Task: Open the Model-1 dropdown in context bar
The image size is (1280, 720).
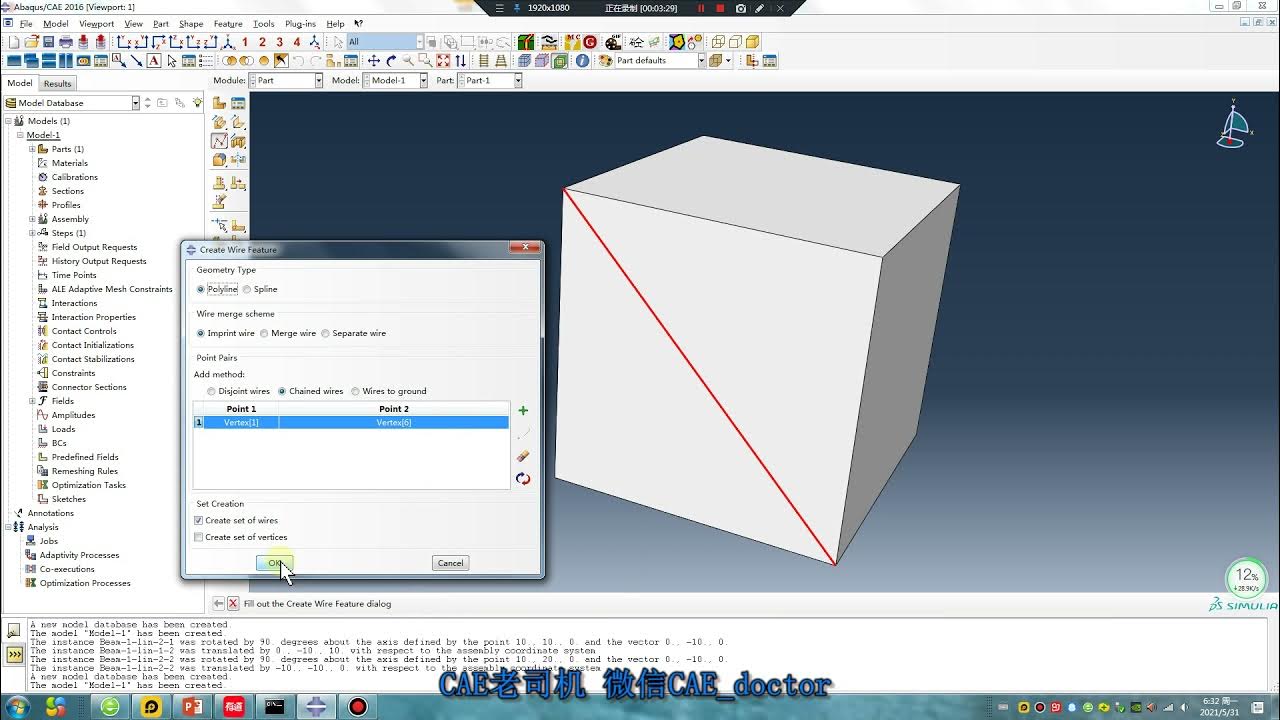Action: pos(423,80)
